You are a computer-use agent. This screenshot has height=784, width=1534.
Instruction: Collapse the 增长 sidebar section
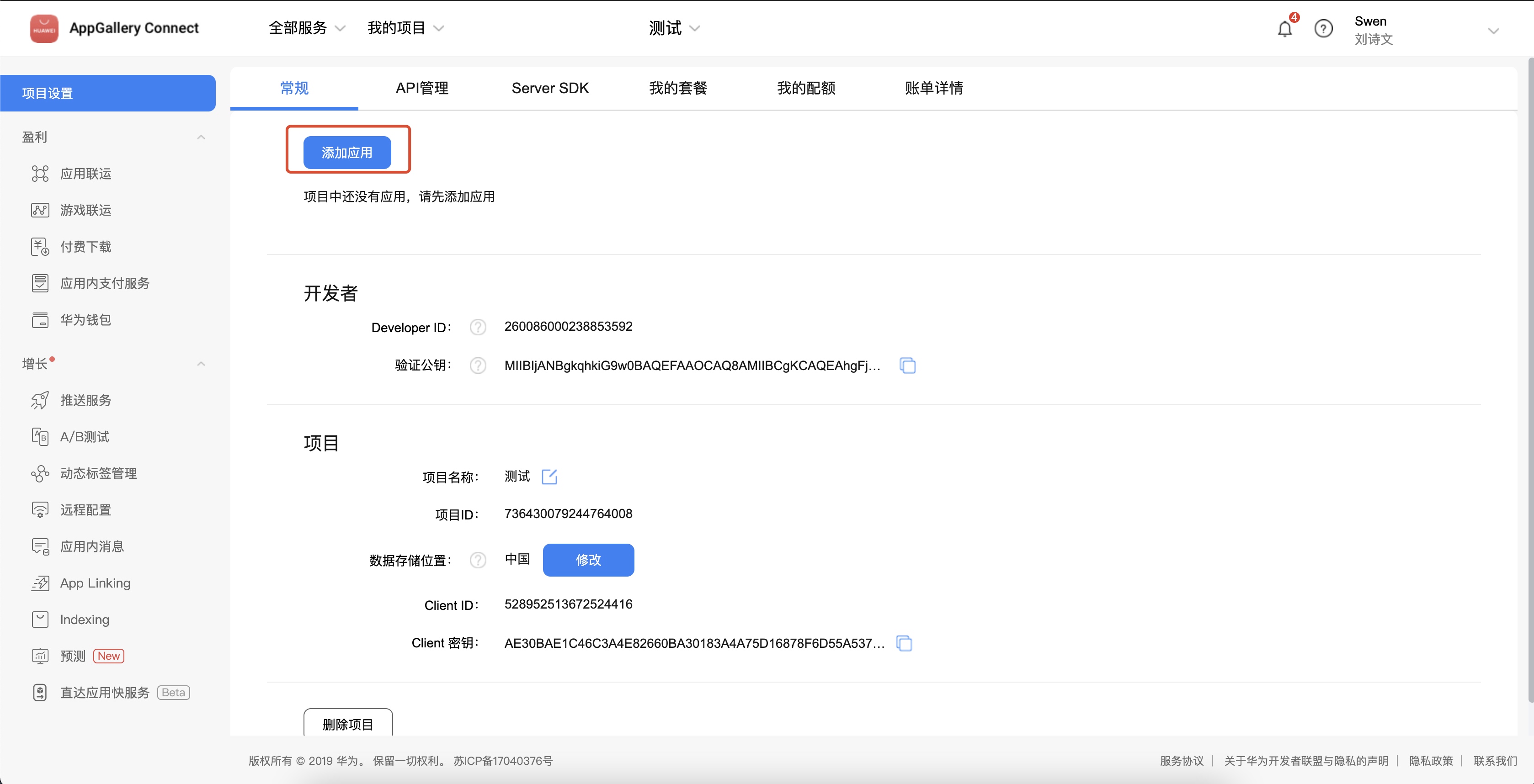(201, 364)
